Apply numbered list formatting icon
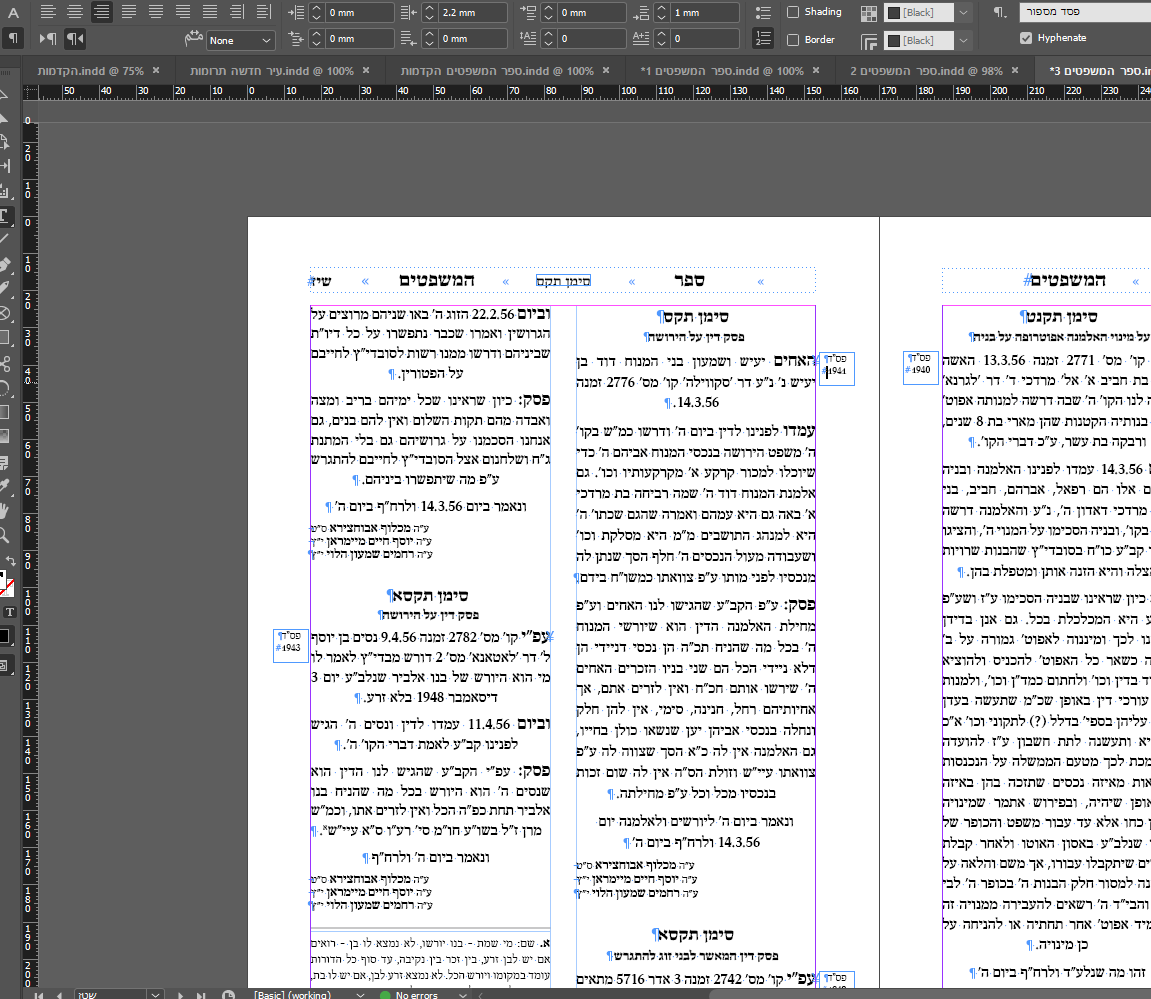The width and height of the screenshot is (1151, 999). pos(763,39)
